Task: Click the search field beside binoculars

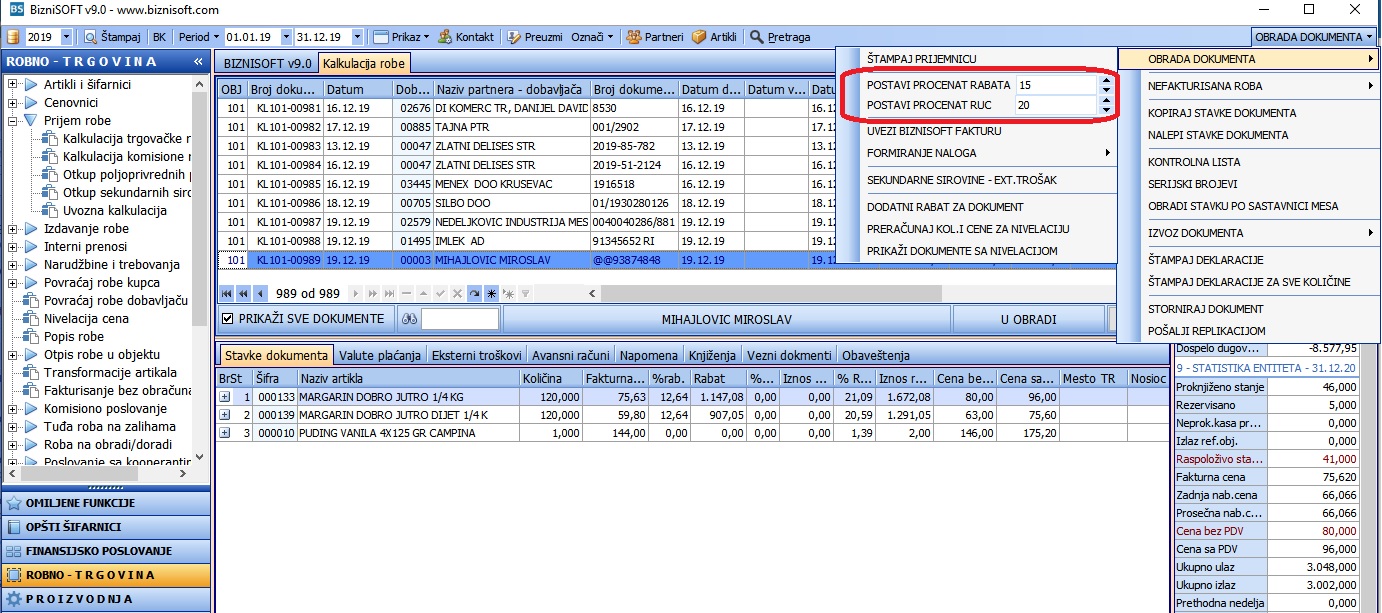Action: click(x=460, y=319)
